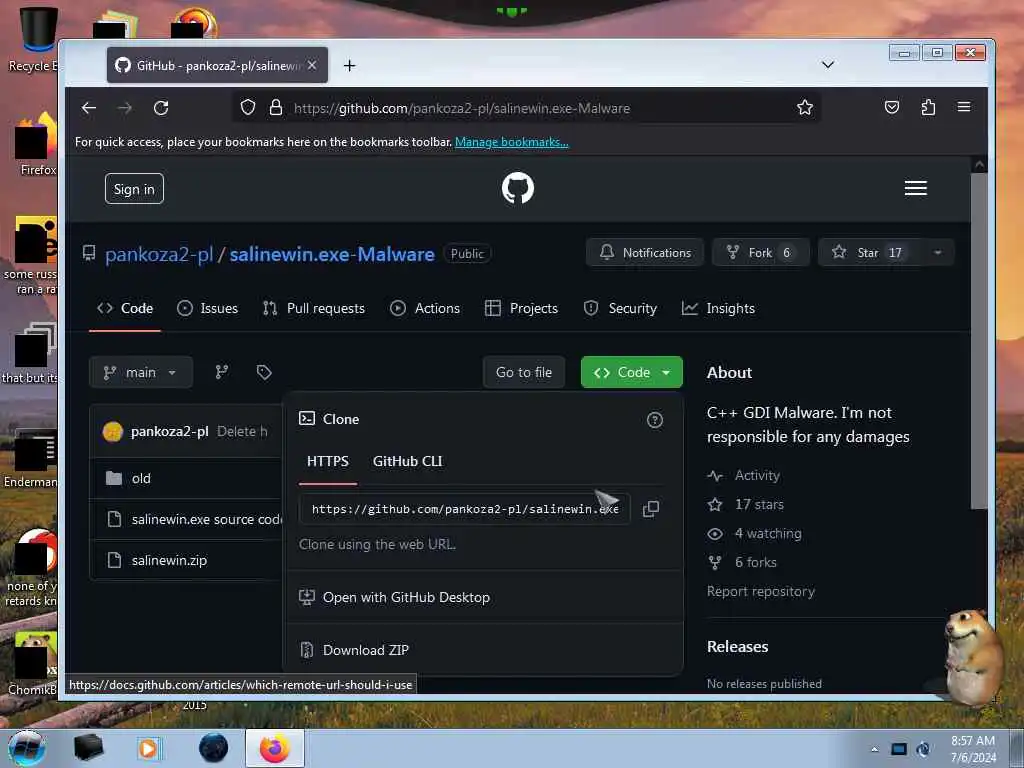Switch to the Issues tab
The width and height of the screenshot is (1024, 768).
tap(208, 308)
